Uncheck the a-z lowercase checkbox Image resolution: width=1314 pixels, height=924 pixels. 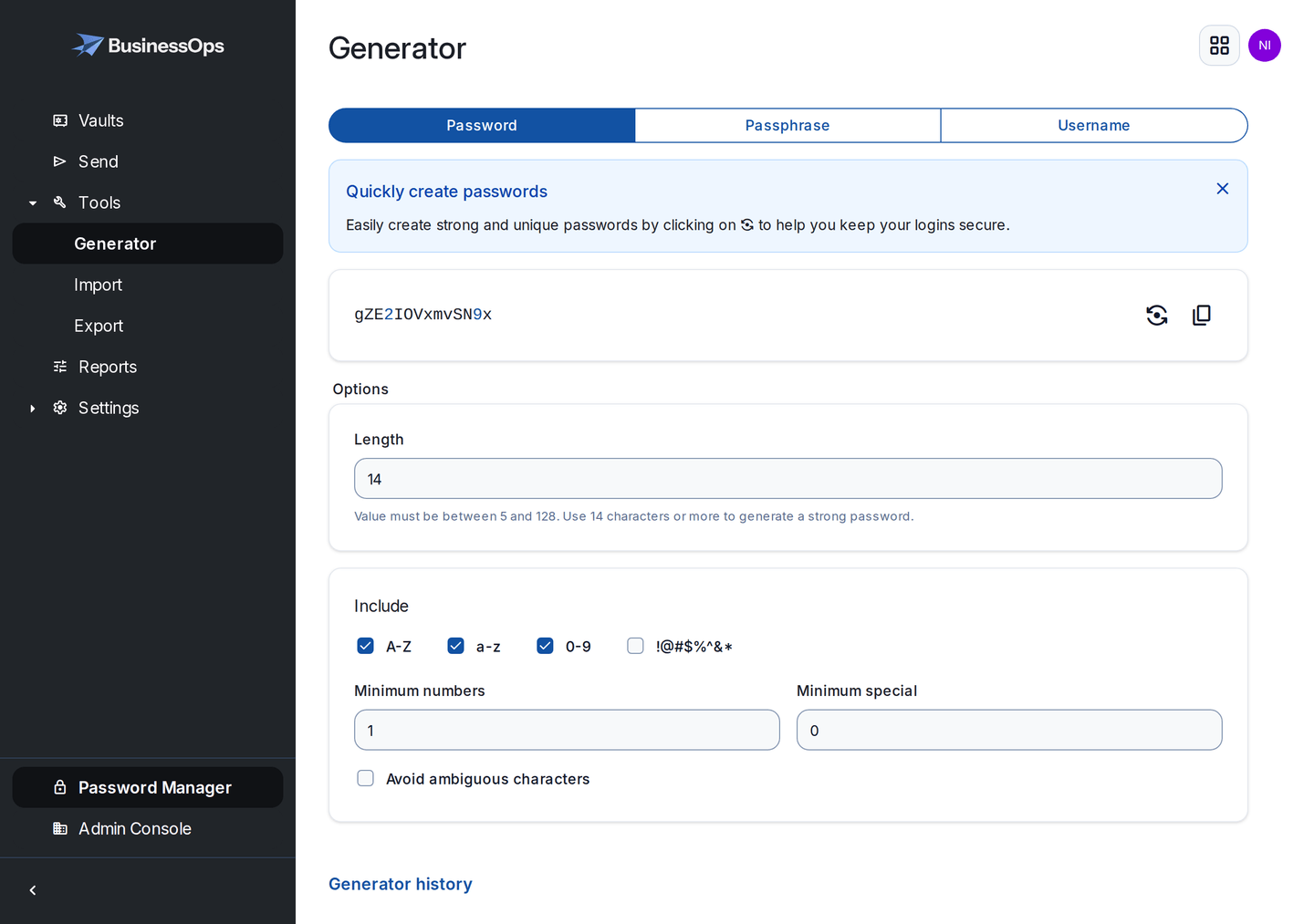pos(455,646)
